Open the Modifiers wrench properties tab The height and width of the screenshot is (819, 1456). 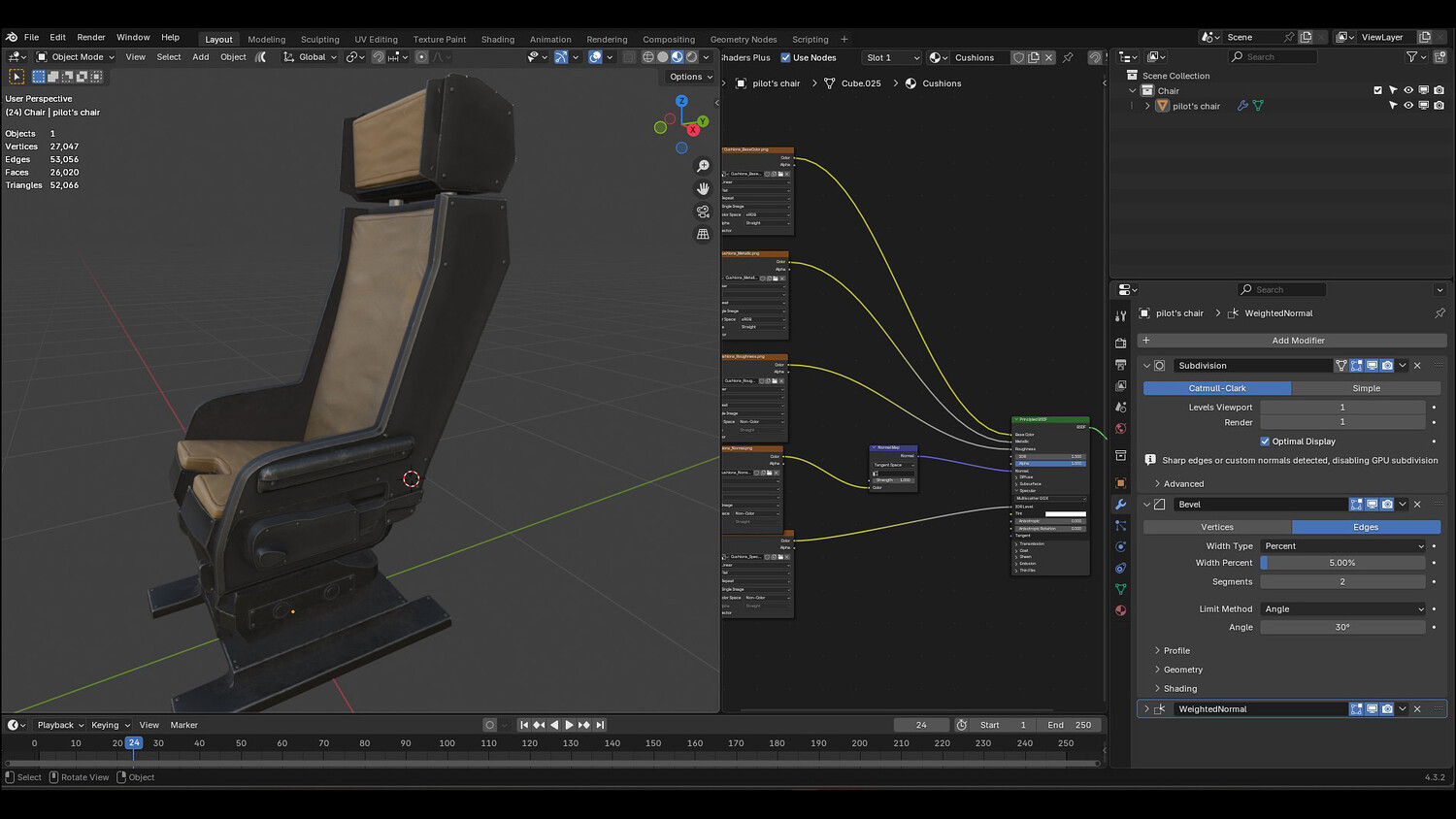(x=1120, y=505)
